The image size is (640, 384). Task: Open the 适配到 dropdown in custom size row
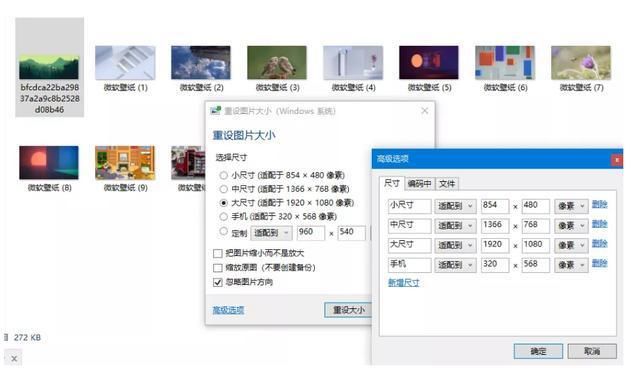[271, 233]
